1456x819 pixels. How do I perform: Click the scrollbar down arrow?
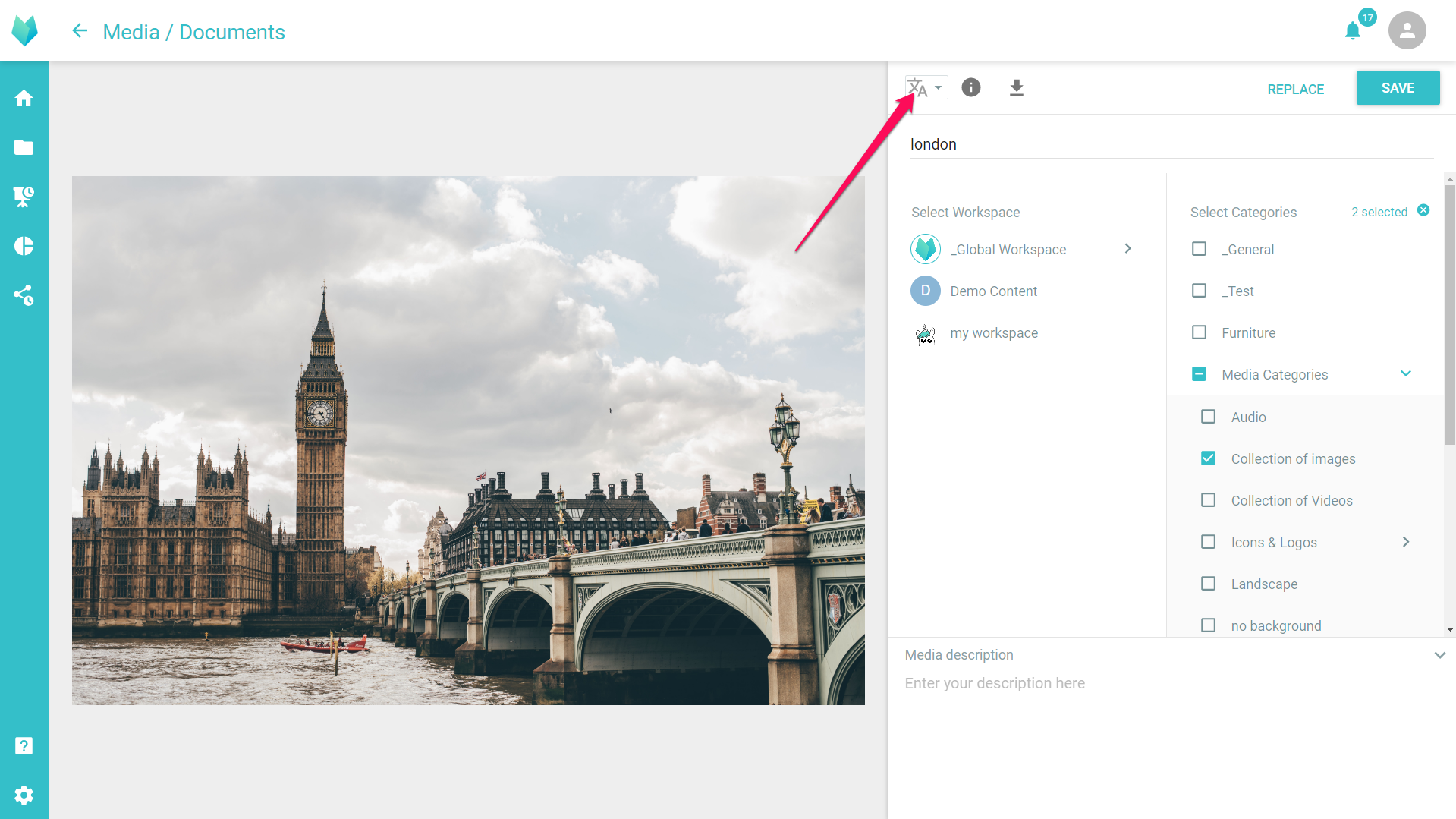(x=1450, y=630)
